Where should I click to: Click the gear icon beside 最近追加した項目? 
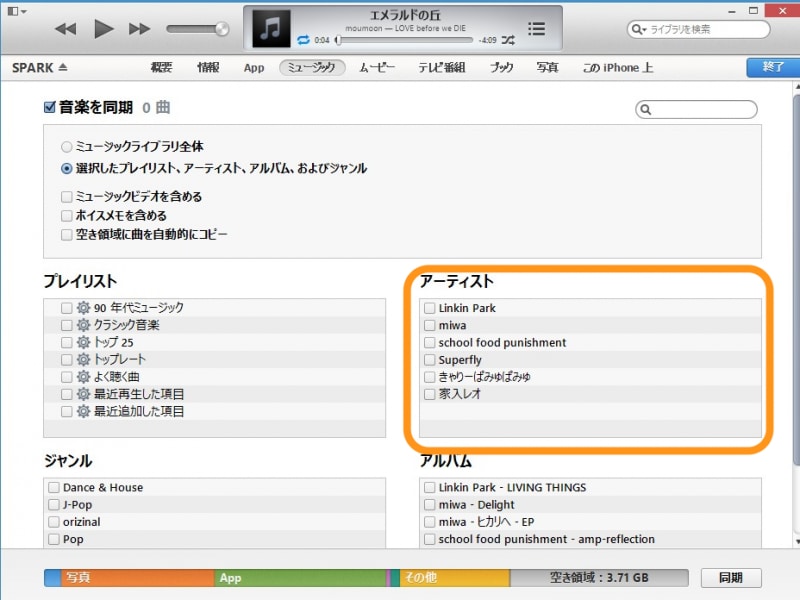(x=83, y=411)
